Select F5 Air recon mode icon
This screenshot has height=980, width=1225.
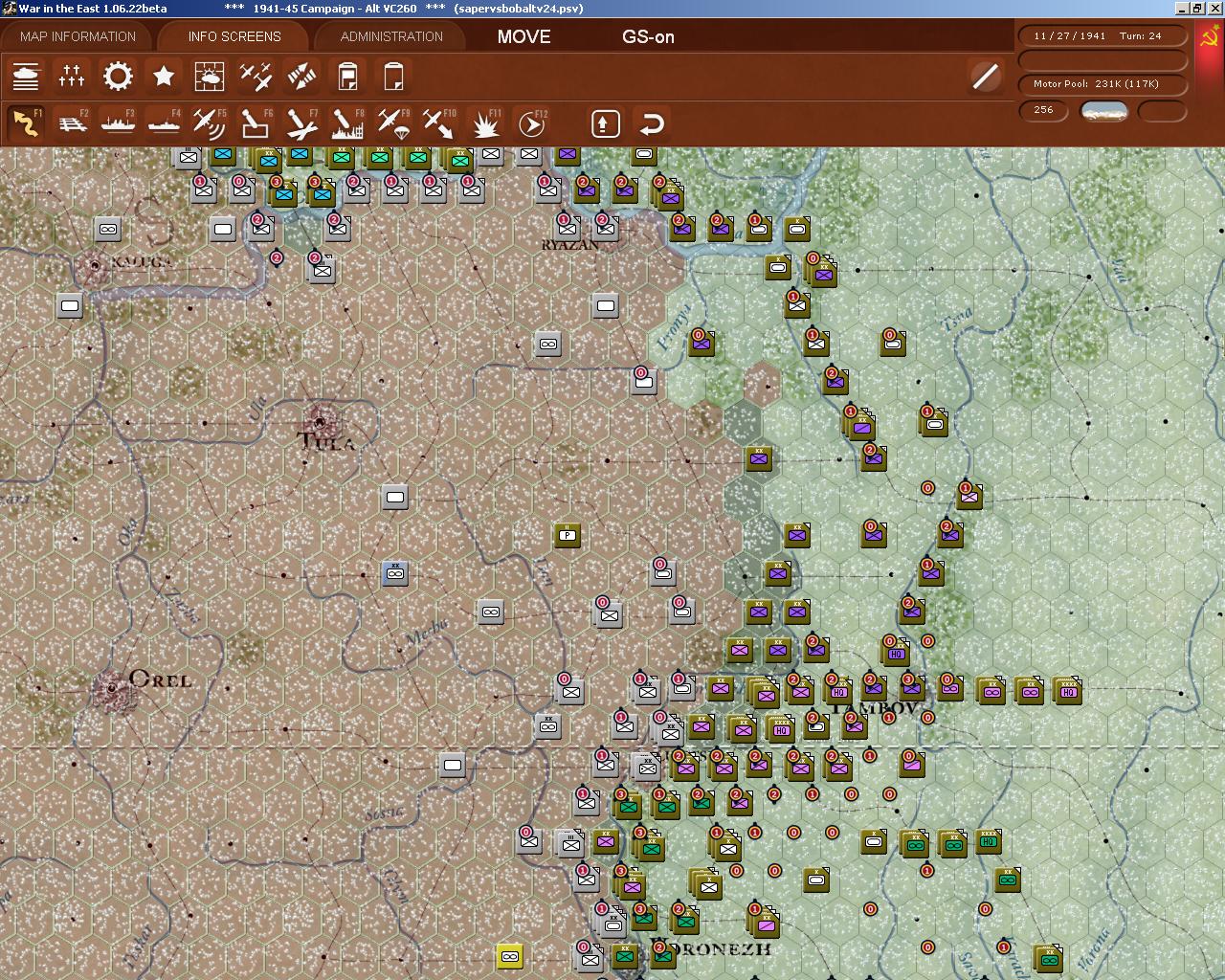coord(210,123)
